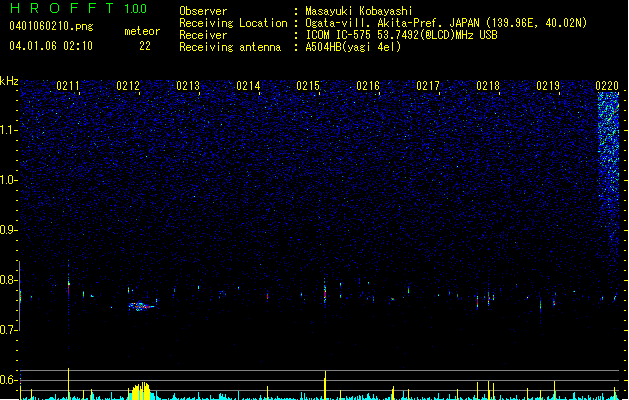629x400 pixels.
Task: Click the 0217 time marker
Action: point(428,86)
